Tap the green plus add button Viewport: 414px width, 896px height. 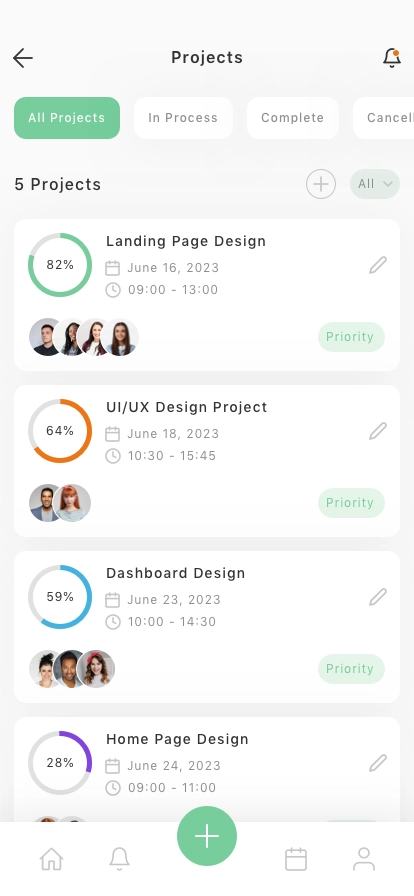(207, 836)
